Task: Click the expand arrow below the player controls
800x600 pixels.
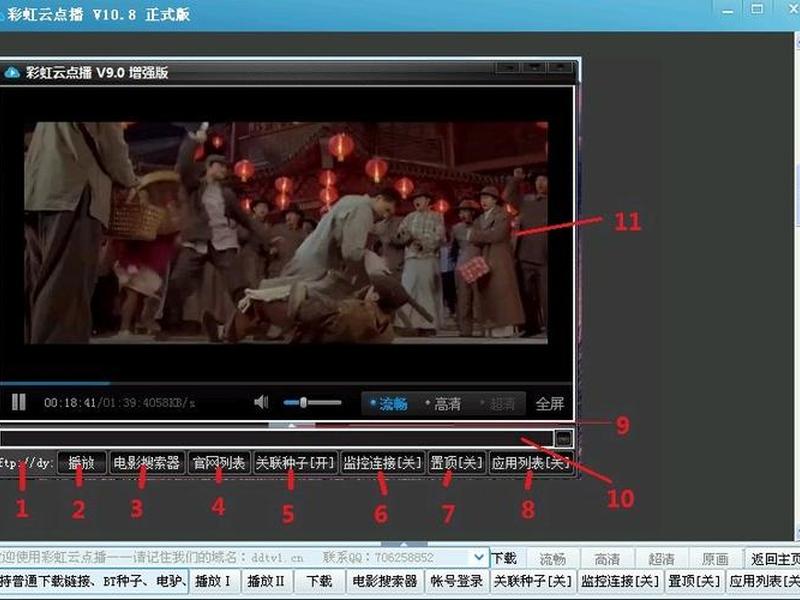Action: (x=292, y=424)
